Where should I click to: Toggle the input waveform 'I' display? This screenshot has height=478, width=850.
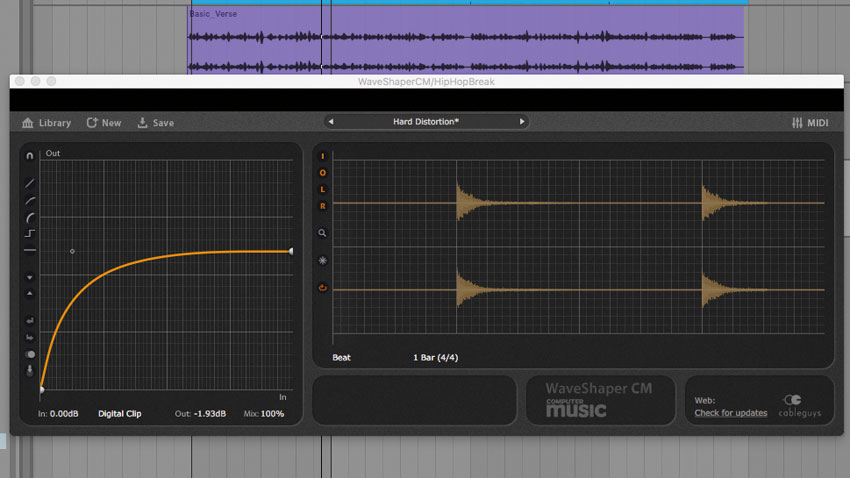coord(323,156)
